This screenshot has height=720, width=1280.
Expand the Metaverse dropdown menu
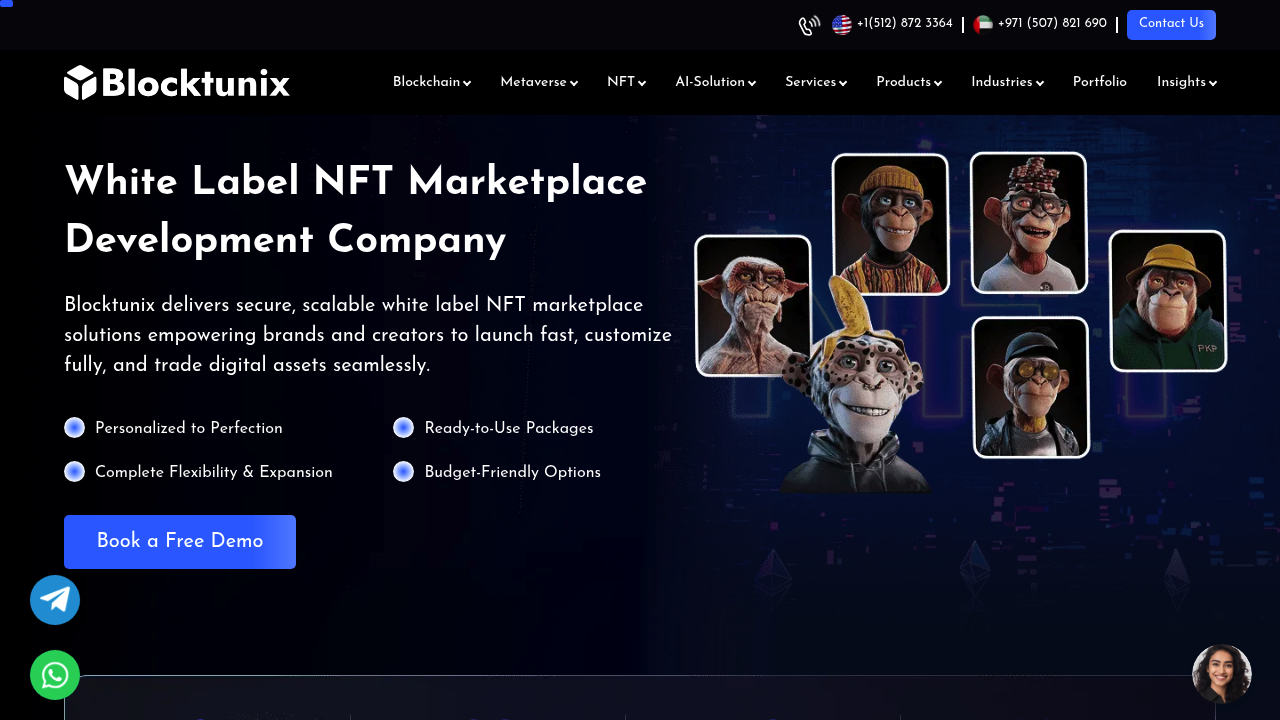(x=539, y=82)
